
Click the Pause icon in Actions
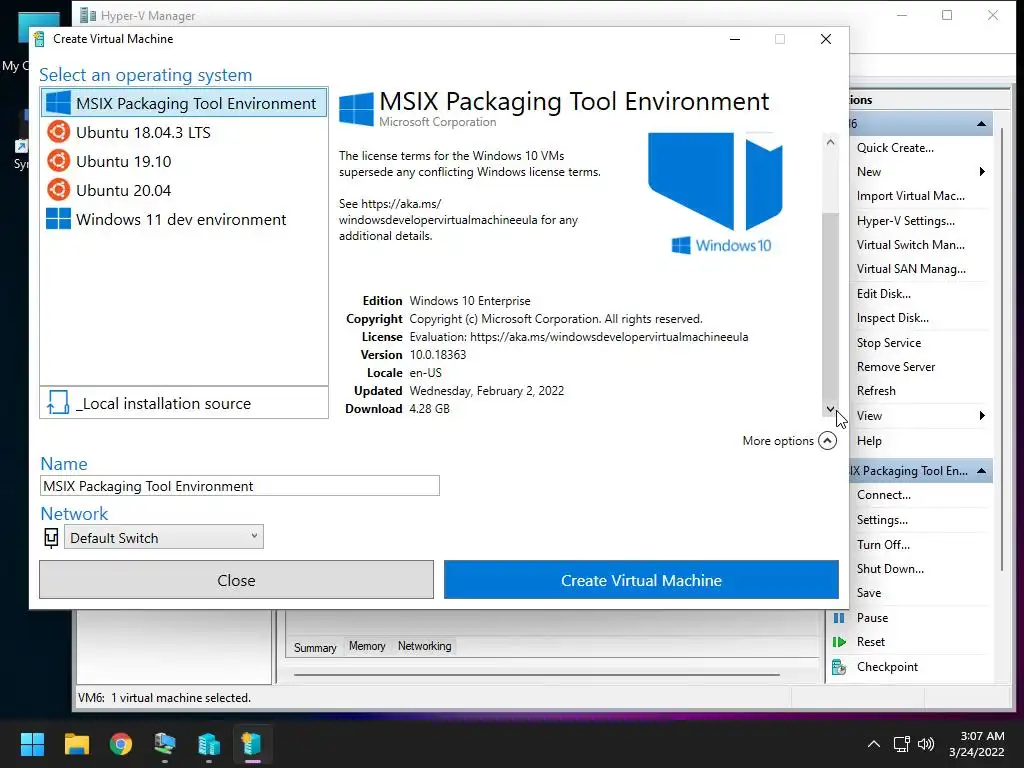[x=839, y=618]
